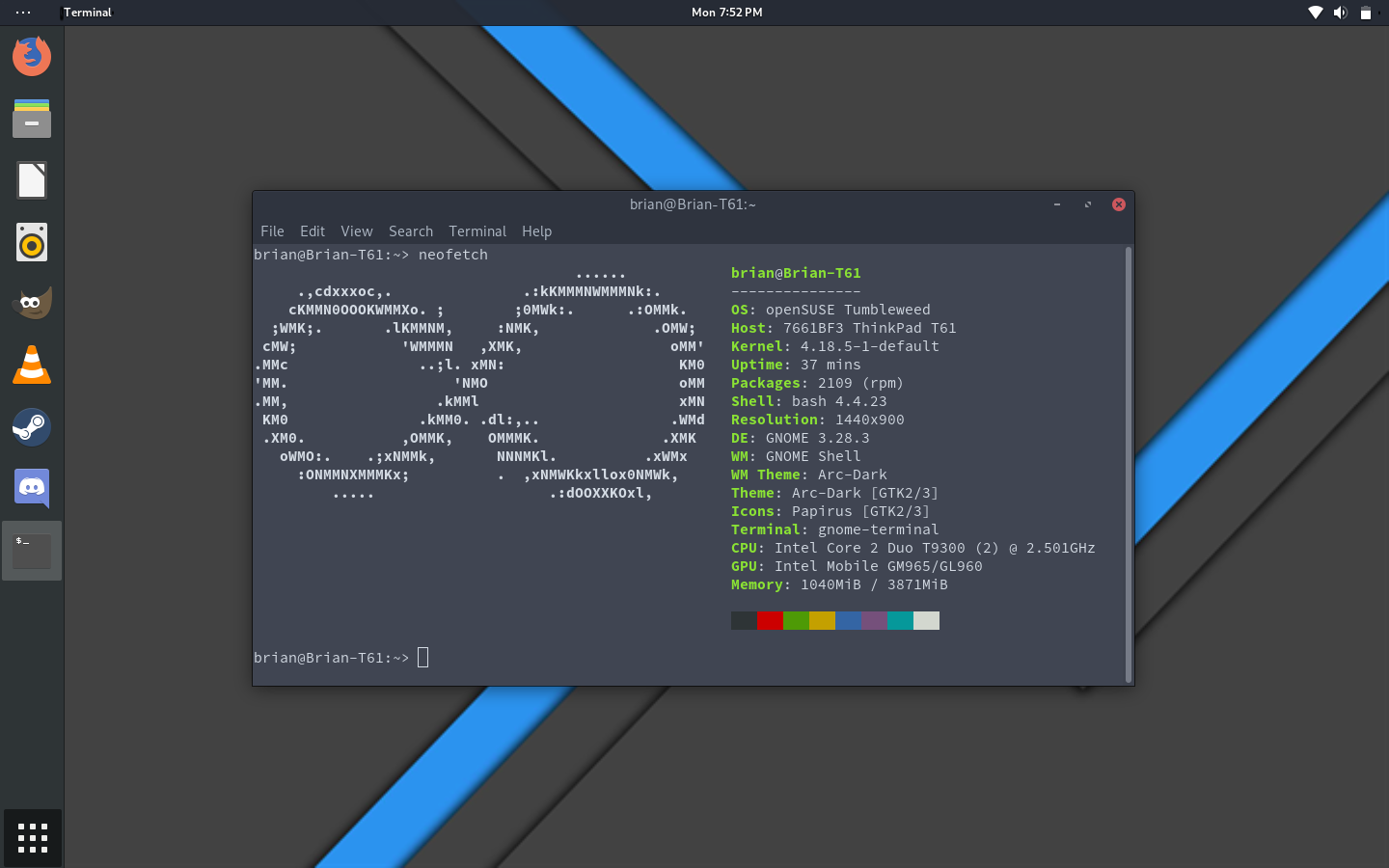The image size is (1389, 868).
Task: Click the terminal title bar brian@Brian-T61:~
Action: click(693, 204)
